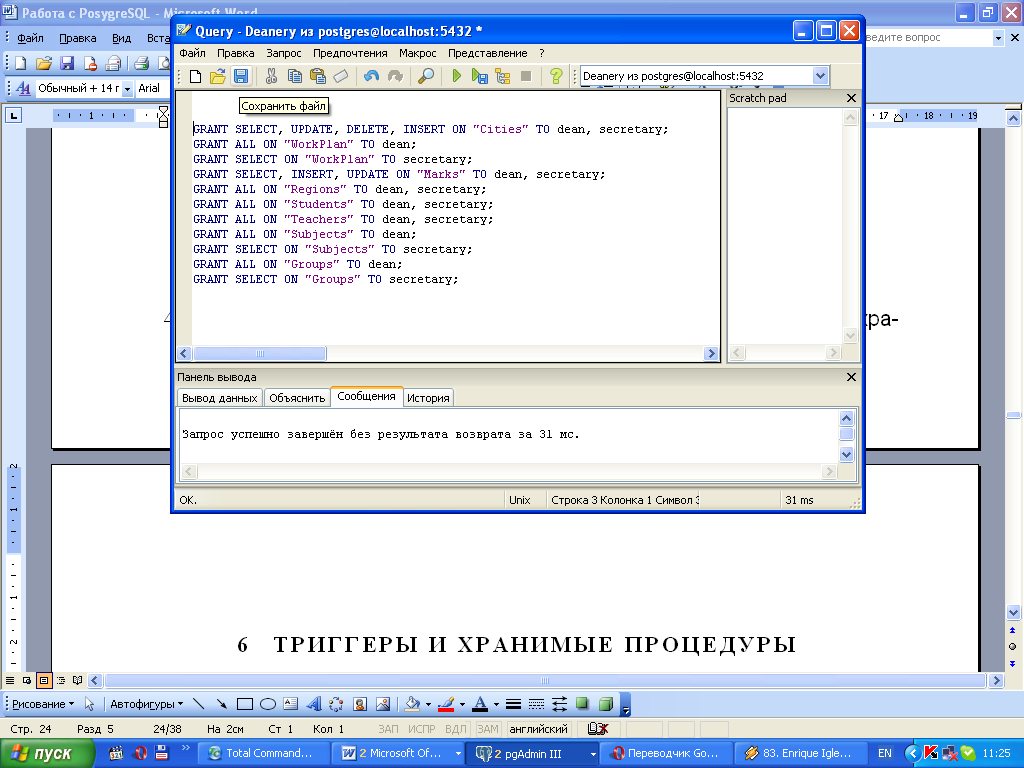The width and height of the screenshot is (1024, 768).
Task: Create a new query in pgAdmin toolbar
Action: 195,76
